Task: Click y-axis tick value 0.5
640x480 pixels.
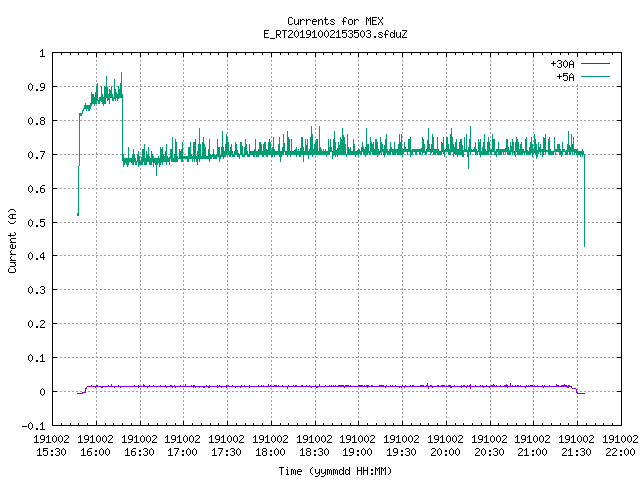Action: click(36, 222)
